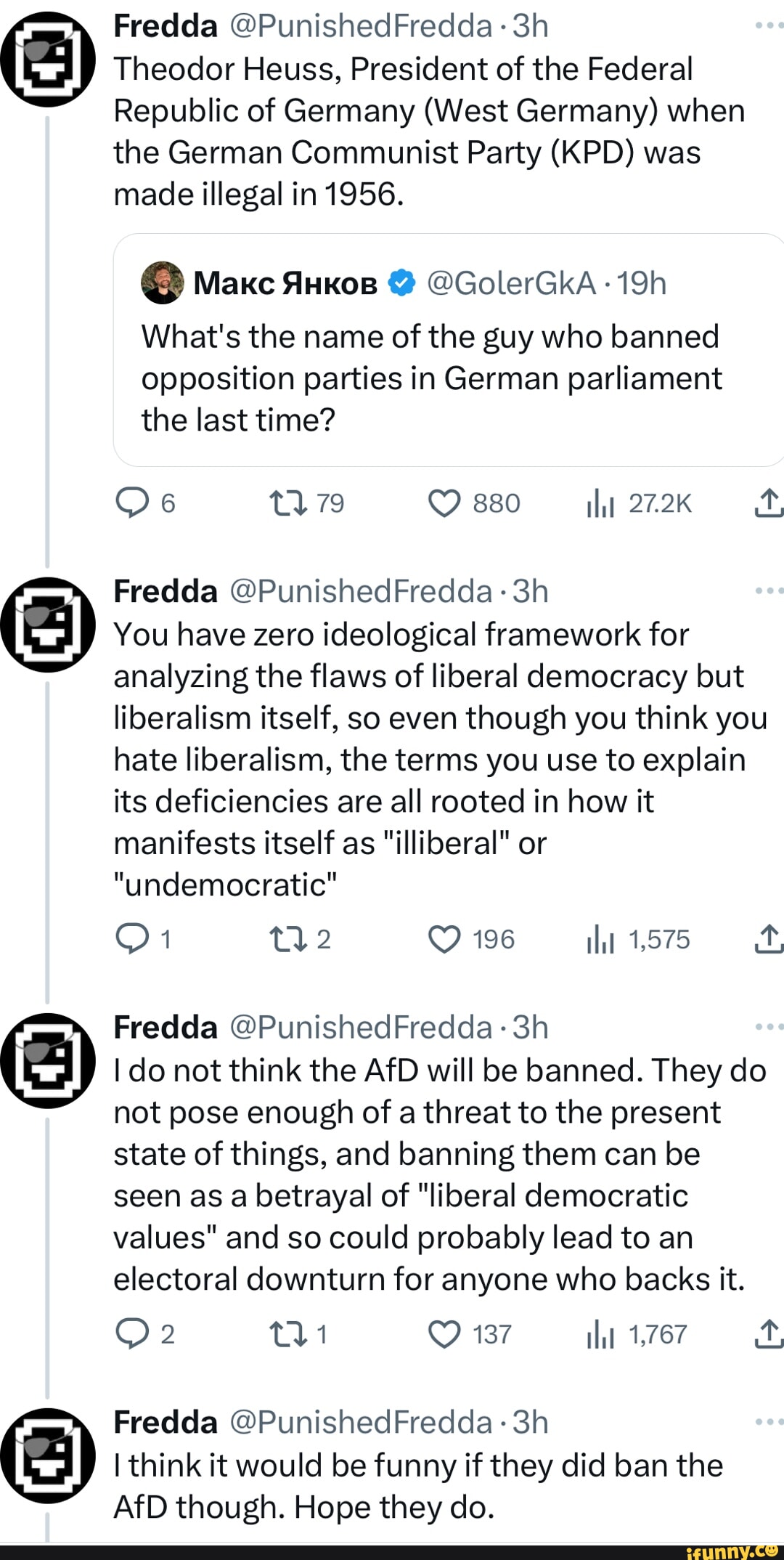Viewport: 784px width, 1560px height.
Task: Like the tweet with 196 likes
Action: pos(444,939)
